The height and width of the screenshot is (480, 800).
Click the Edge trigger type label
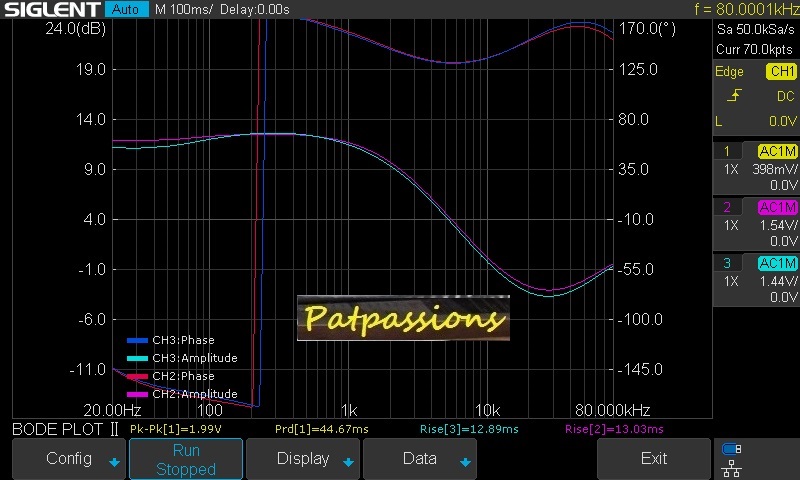pyautogui.click(x=729, y=72)
